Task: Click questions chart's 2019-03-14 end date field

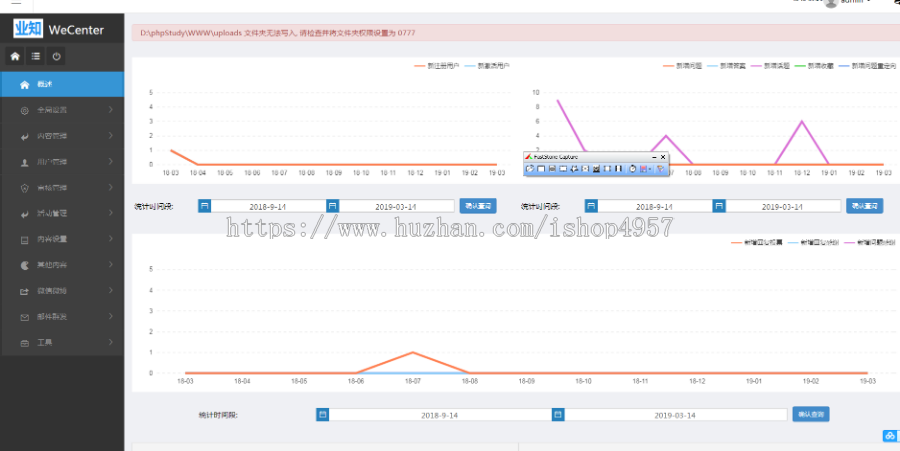Action: (783, 207)
